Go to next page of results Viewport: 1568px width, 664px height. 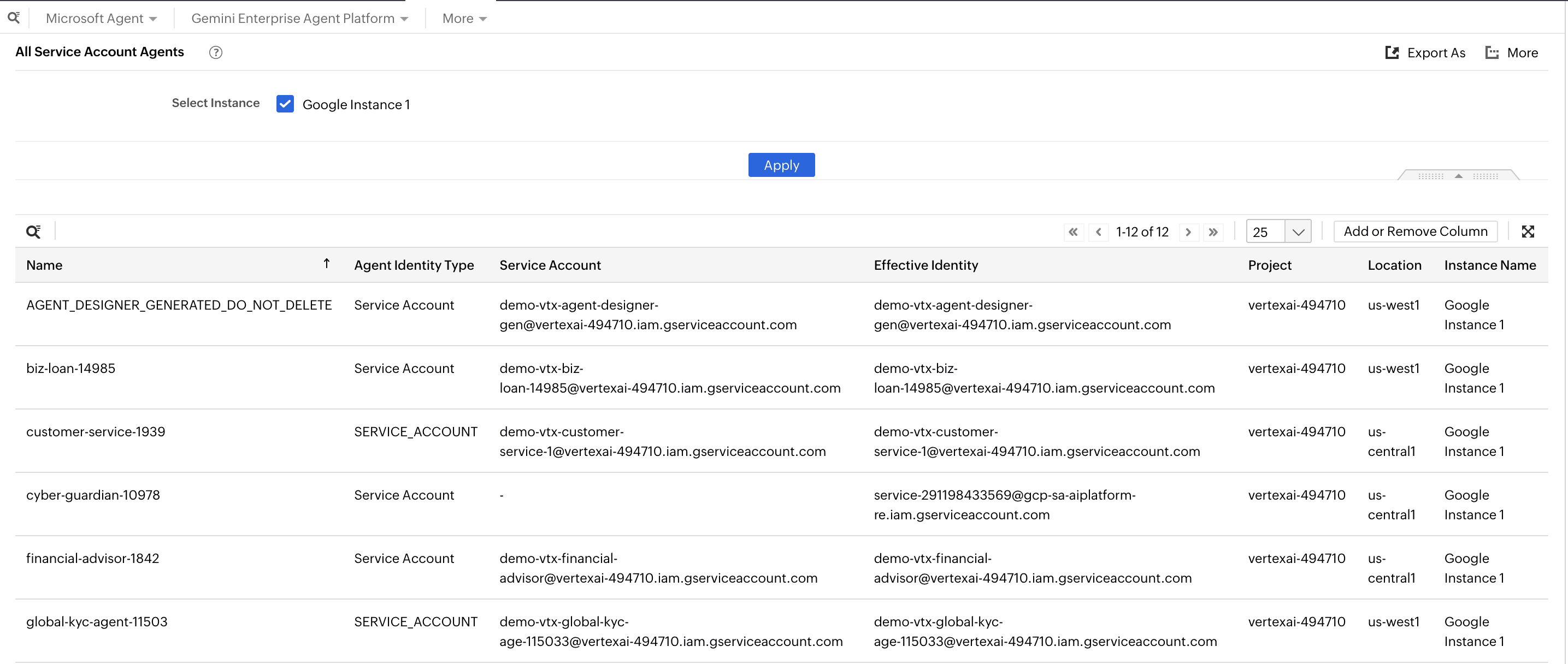coord(1188,232)
